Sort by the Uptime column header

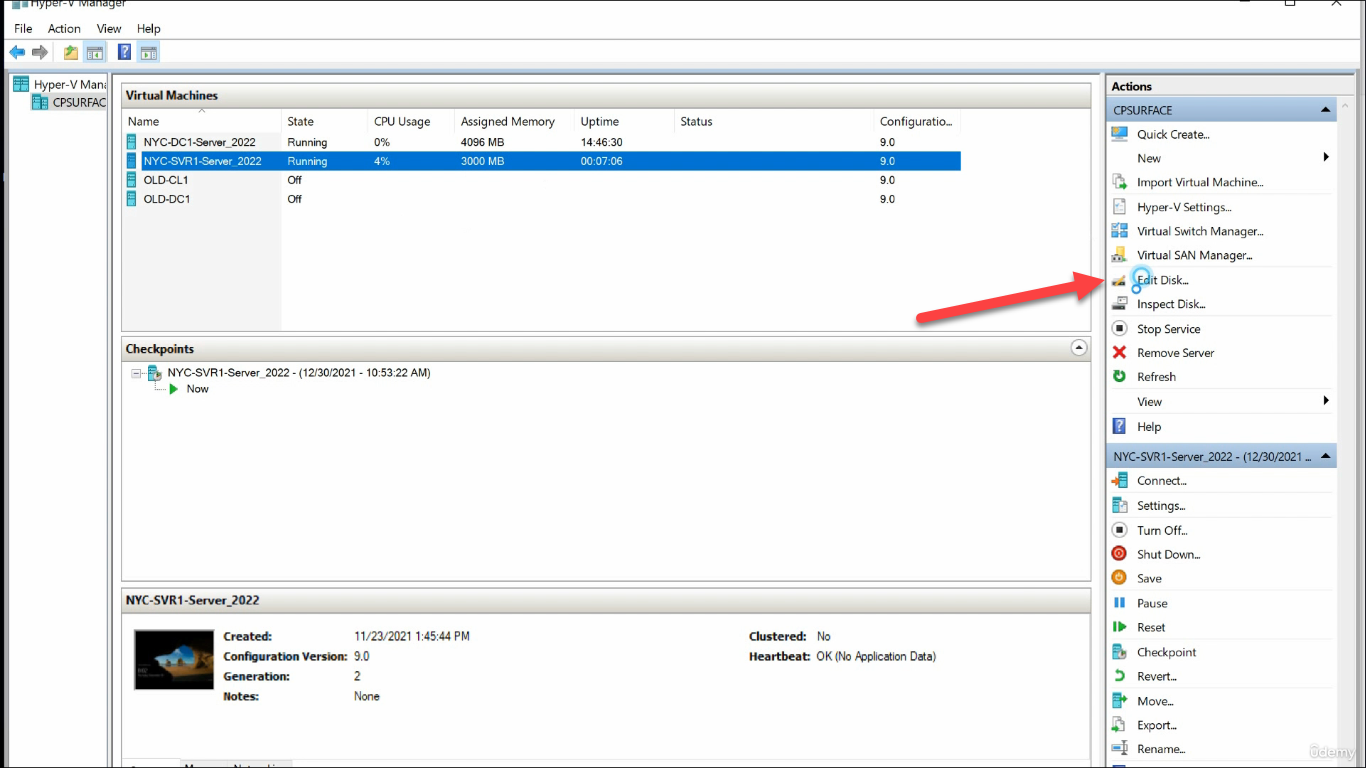625,121
